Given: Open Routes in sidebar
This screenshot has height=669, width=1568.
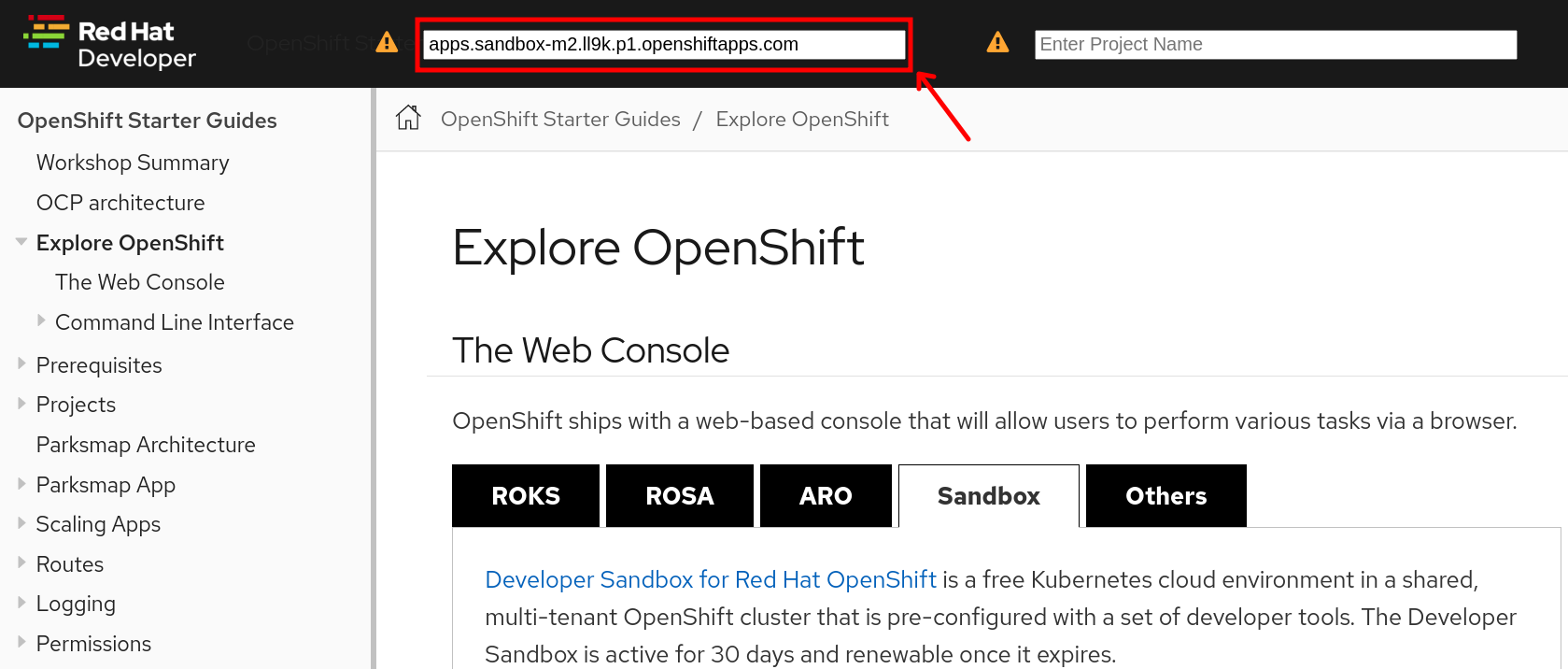Looking at the screenshot, I should point(70,564).
